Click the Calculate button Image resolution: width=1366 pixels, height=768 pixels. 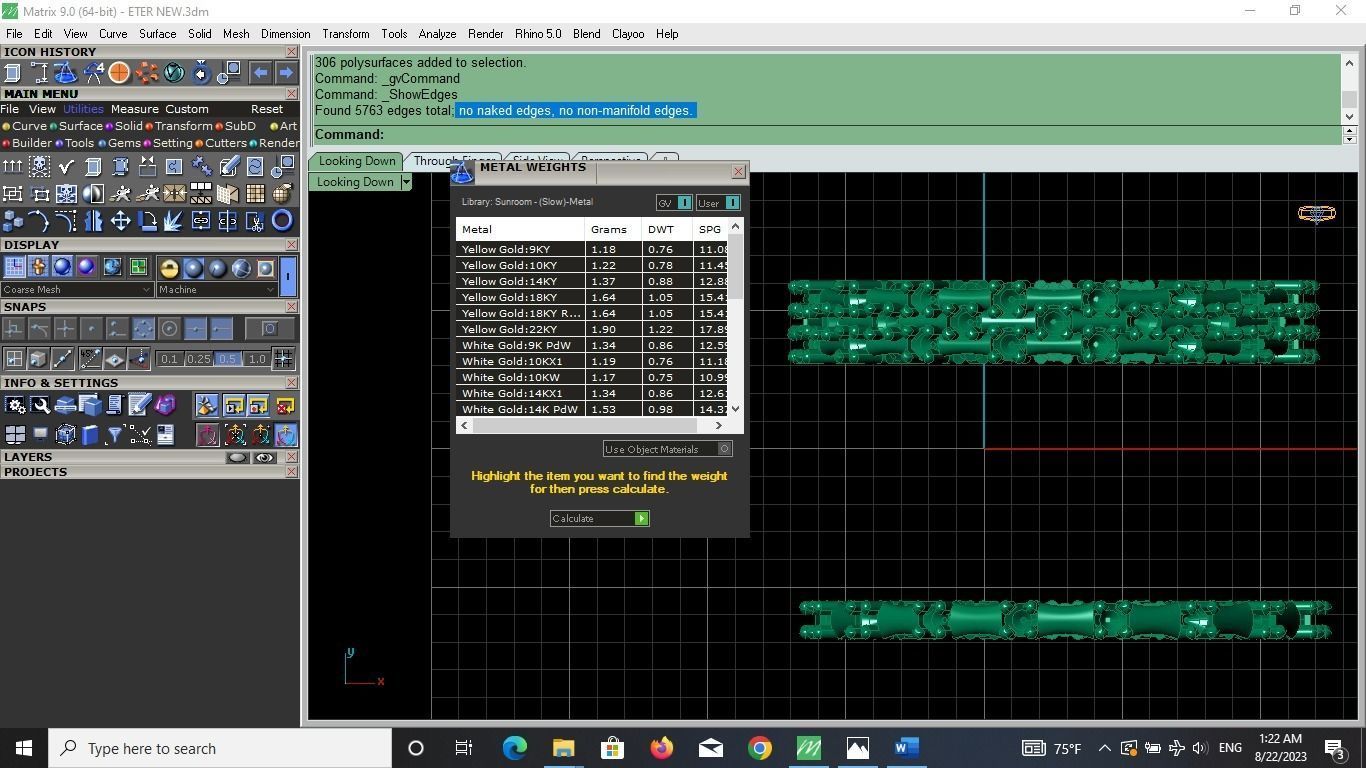click(x=600, y=518)
